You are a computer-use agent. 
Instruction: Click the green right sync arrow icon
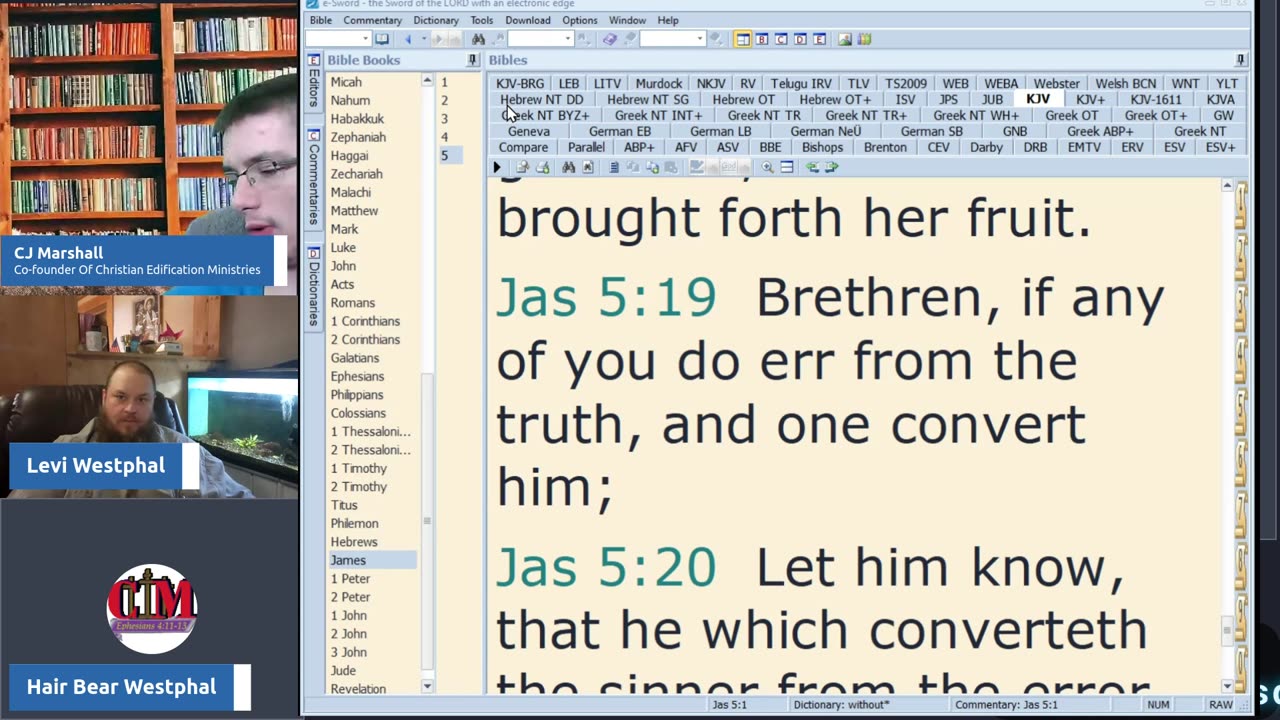point(832,167)
